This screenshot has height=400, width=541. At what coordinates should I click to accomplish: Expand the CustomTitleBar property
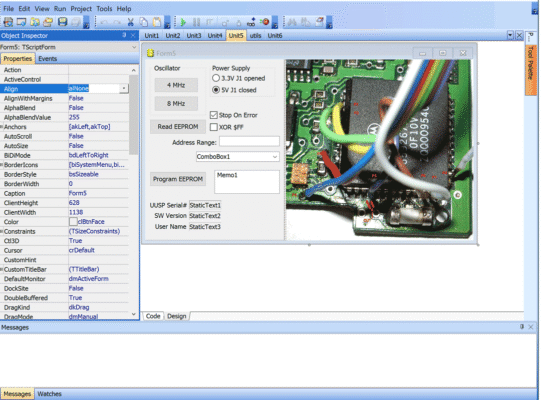pos(1,269)
